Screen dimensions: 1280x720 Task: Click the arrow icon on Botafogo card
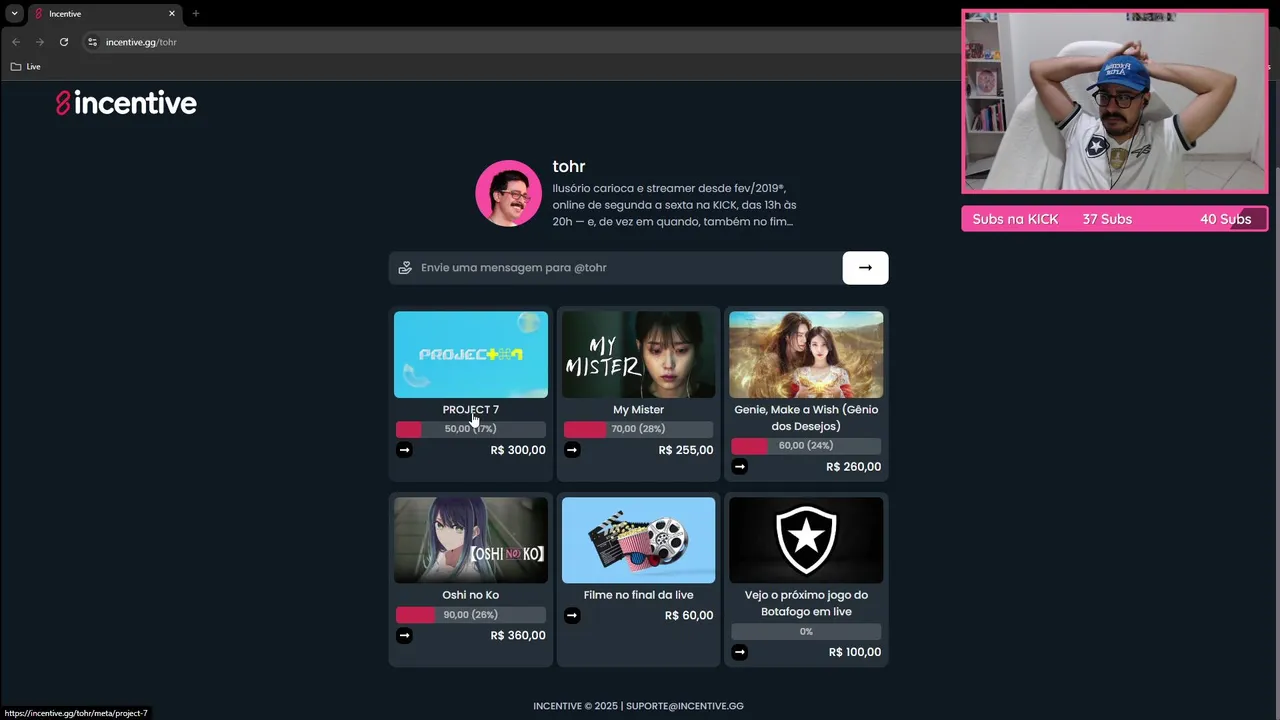coord(739,652)
